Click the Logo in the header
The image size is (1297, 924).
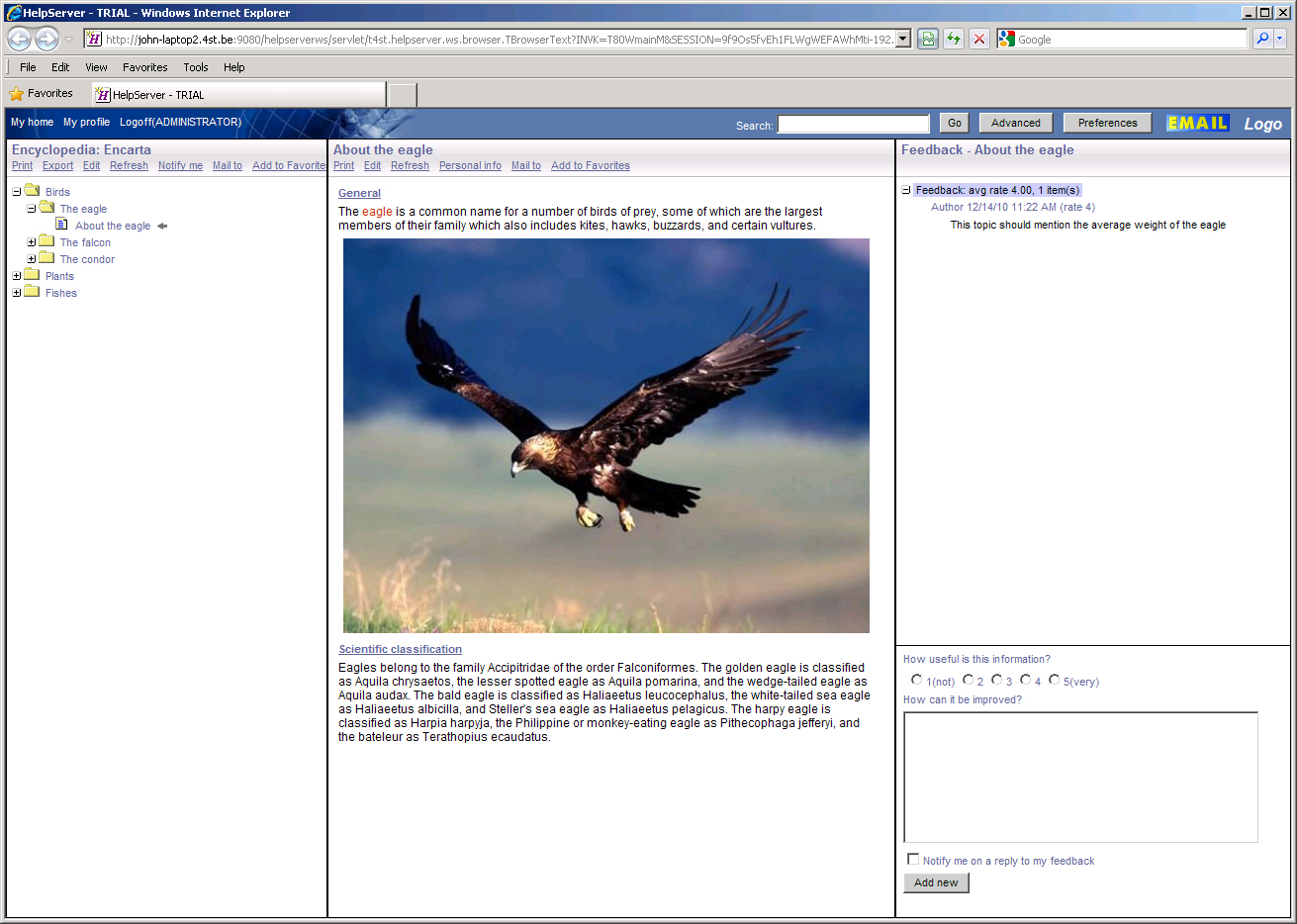(x=1262, y=124)
